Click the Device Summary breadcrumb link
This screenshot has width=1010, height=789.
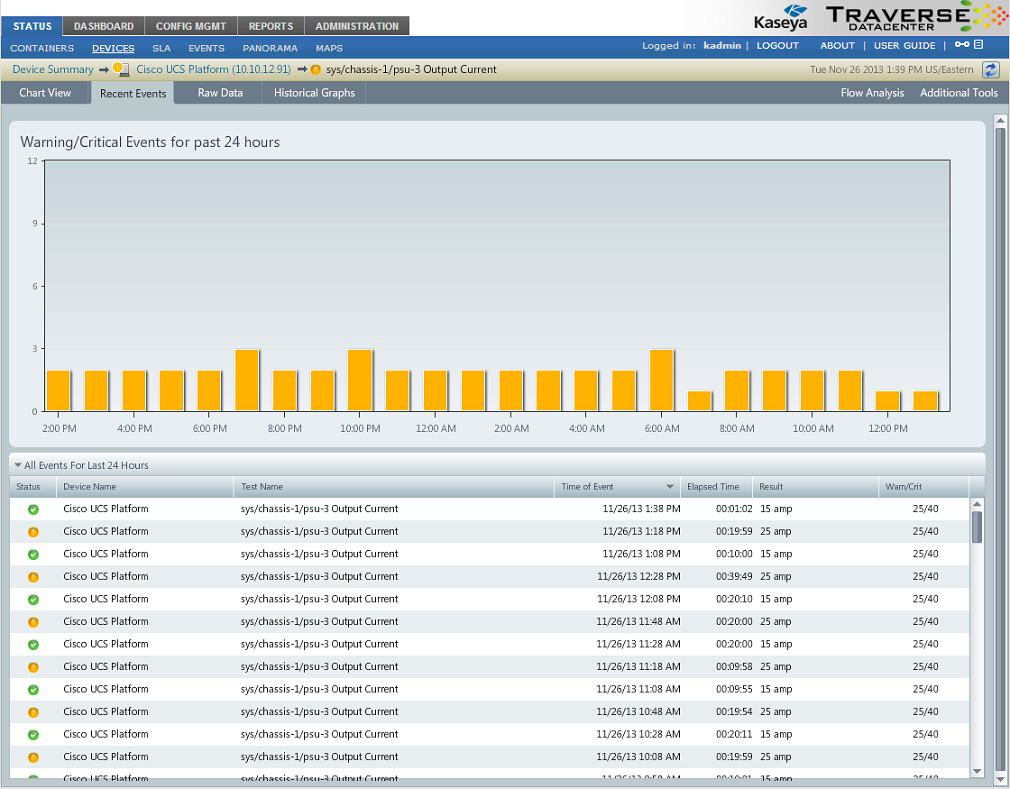[52, 70]
